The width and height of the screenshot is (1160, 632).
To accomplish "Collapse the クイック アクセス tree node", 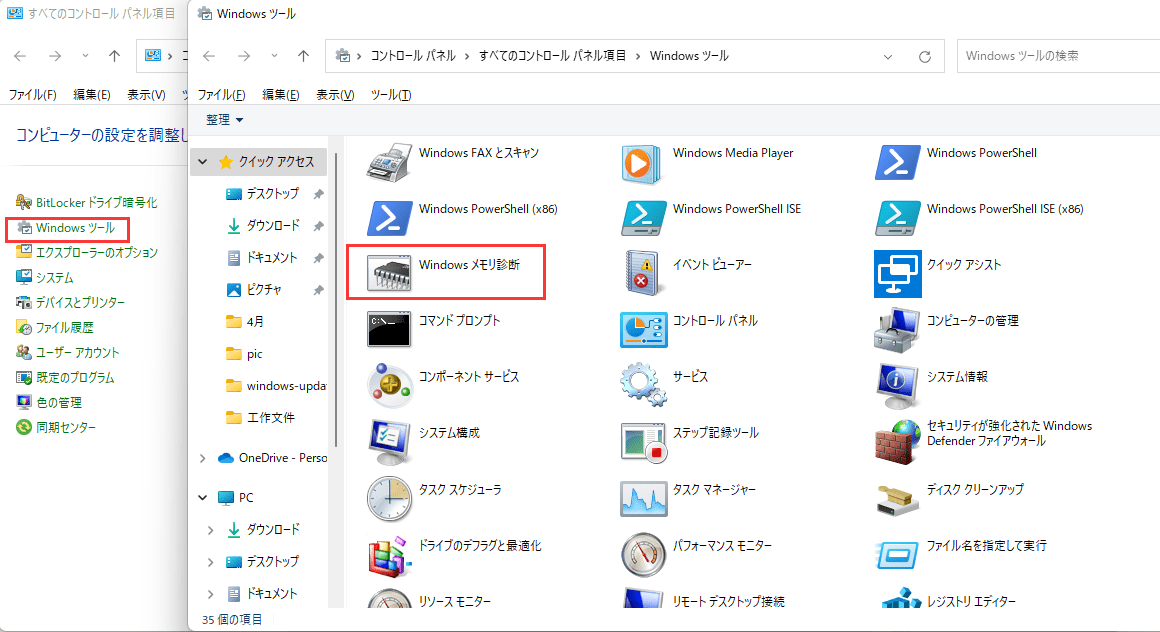I will [x=204, y=162].
